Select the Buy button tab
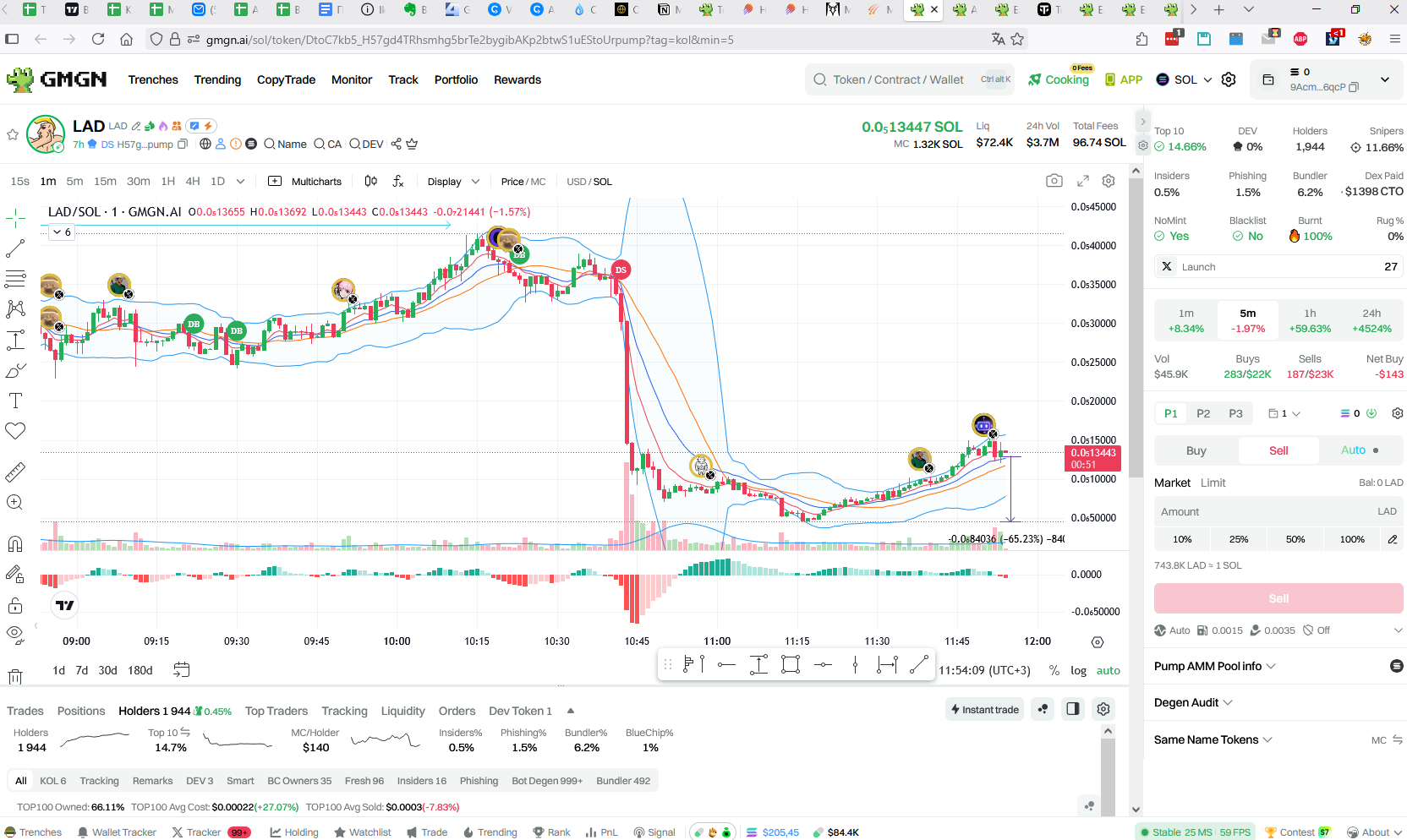Image resolution: width=1407 pixels, height=840 pixels. tap(1196, 450)
